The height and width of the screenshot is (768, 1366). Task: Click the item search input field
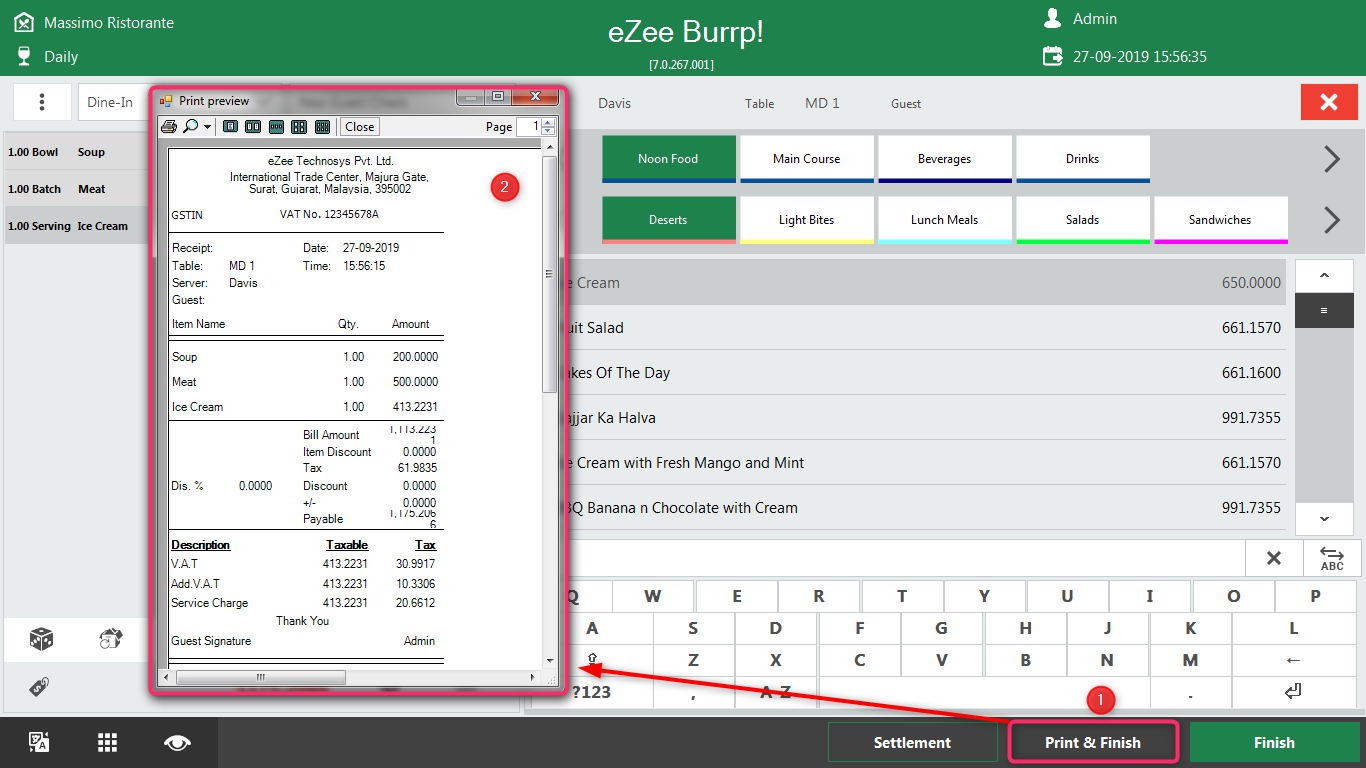click(x=905, y=558)
